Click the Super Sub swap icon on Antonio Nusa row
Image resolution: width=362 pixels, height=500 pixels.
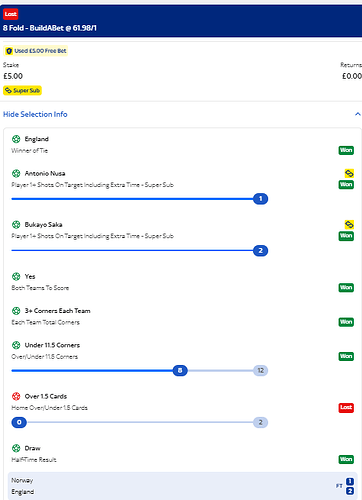(349, 173)
